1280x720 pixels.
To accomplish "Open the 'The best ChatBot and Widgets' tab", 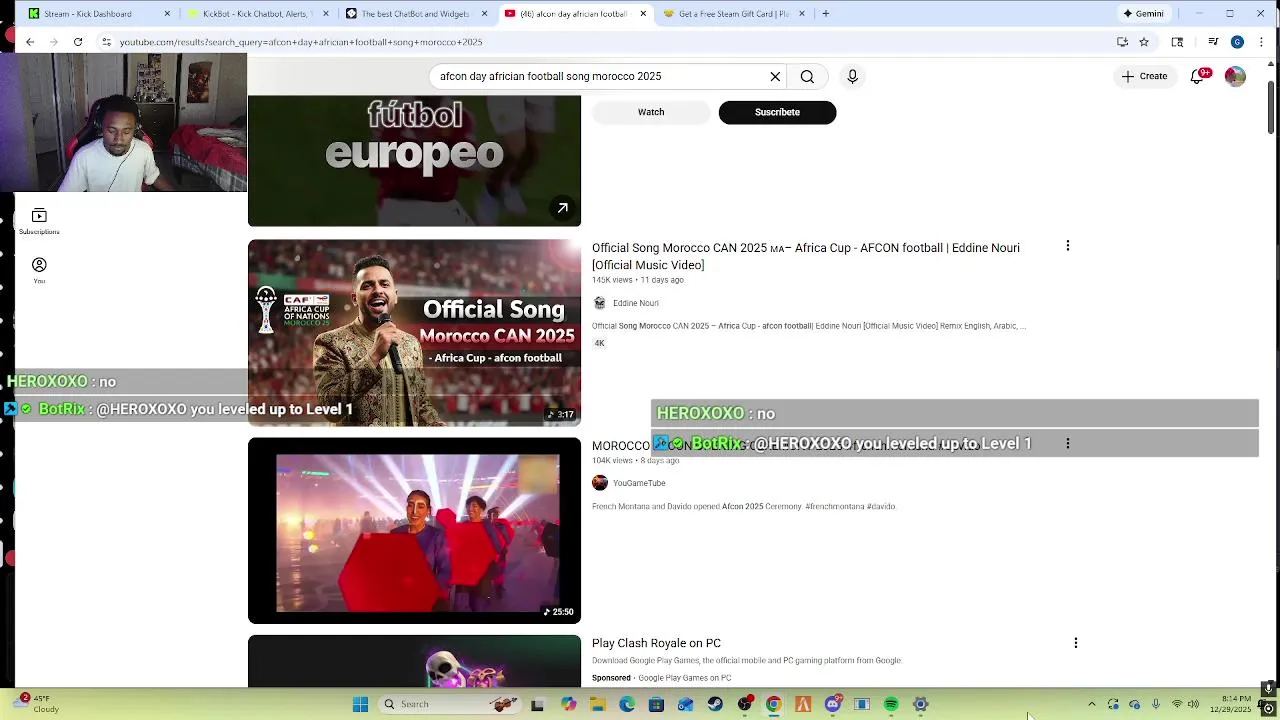I will [415, 14].
